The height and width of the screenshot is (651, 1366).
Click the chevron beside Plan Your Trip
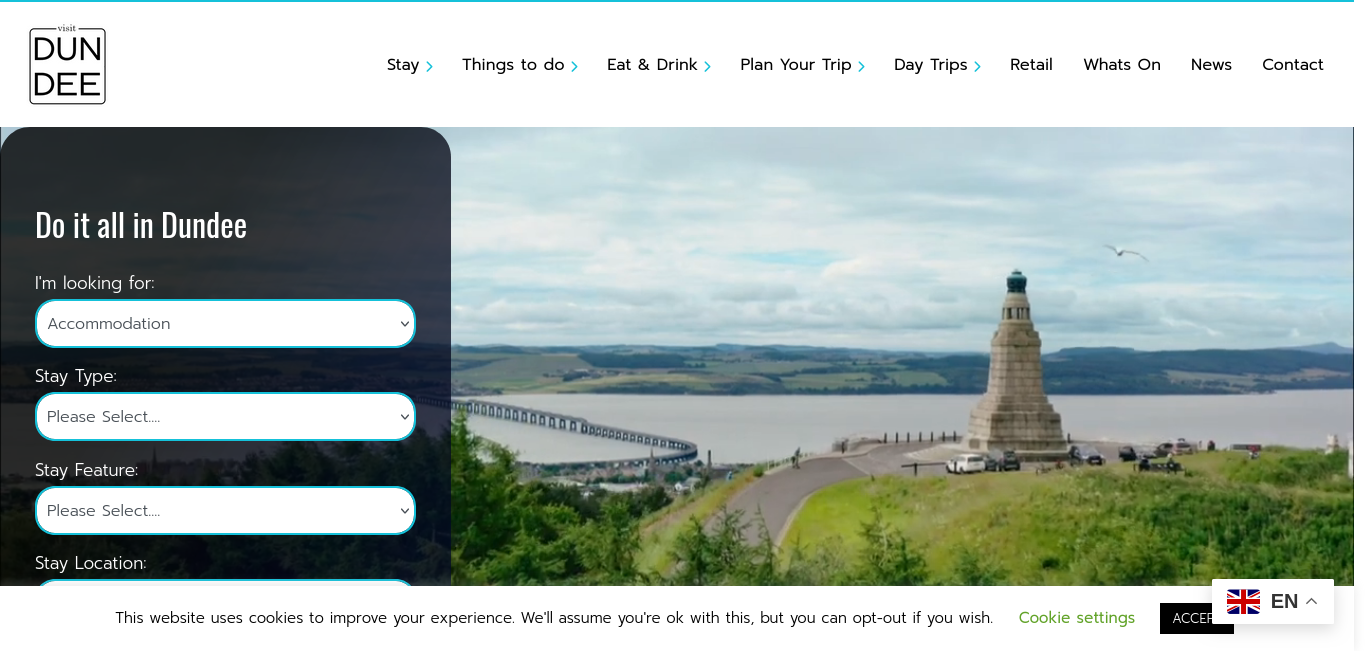[861, 66]
